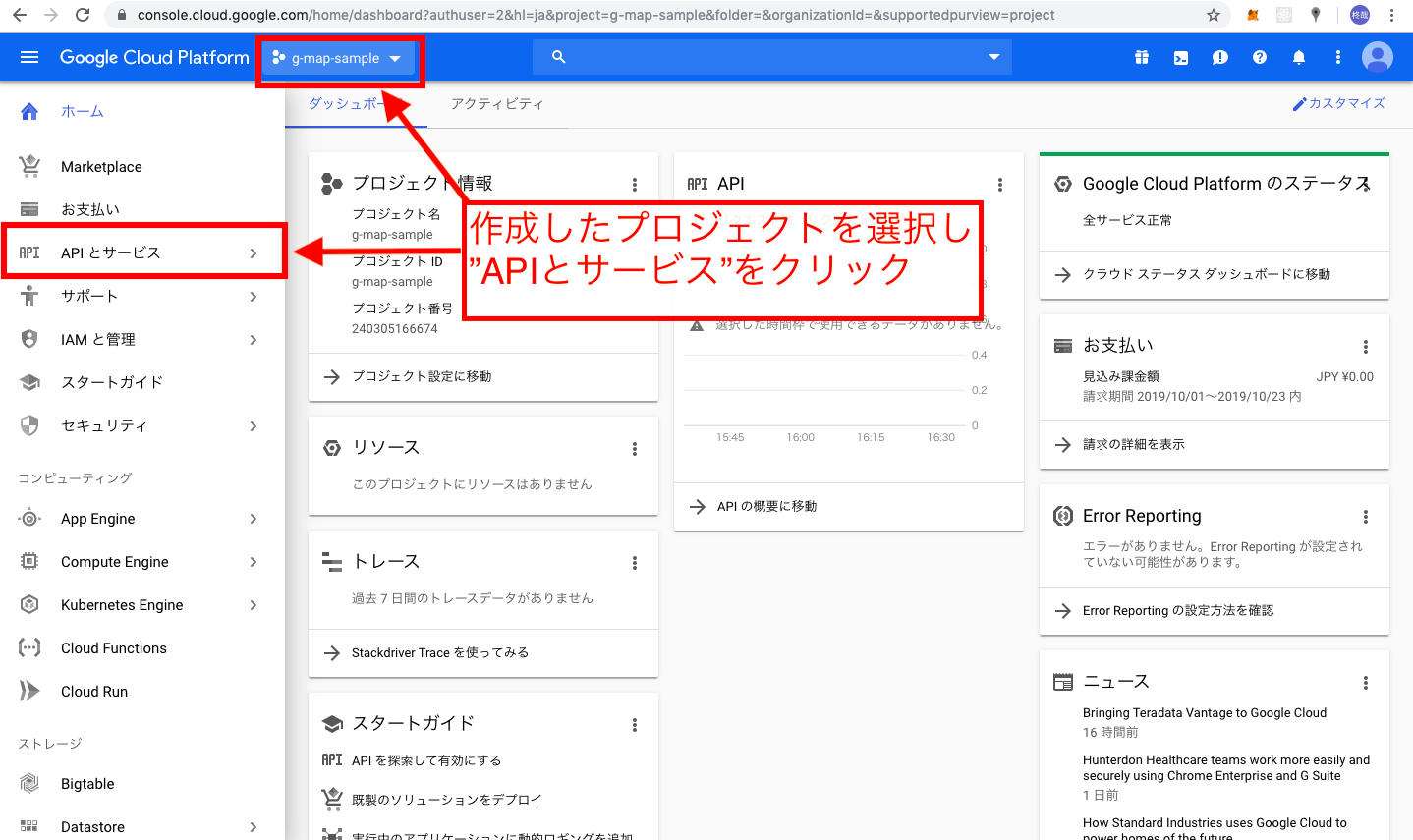Viewport: 1413px width, 840px height.
Task: Select the ホーム home icon
Action: coord(29,111)
